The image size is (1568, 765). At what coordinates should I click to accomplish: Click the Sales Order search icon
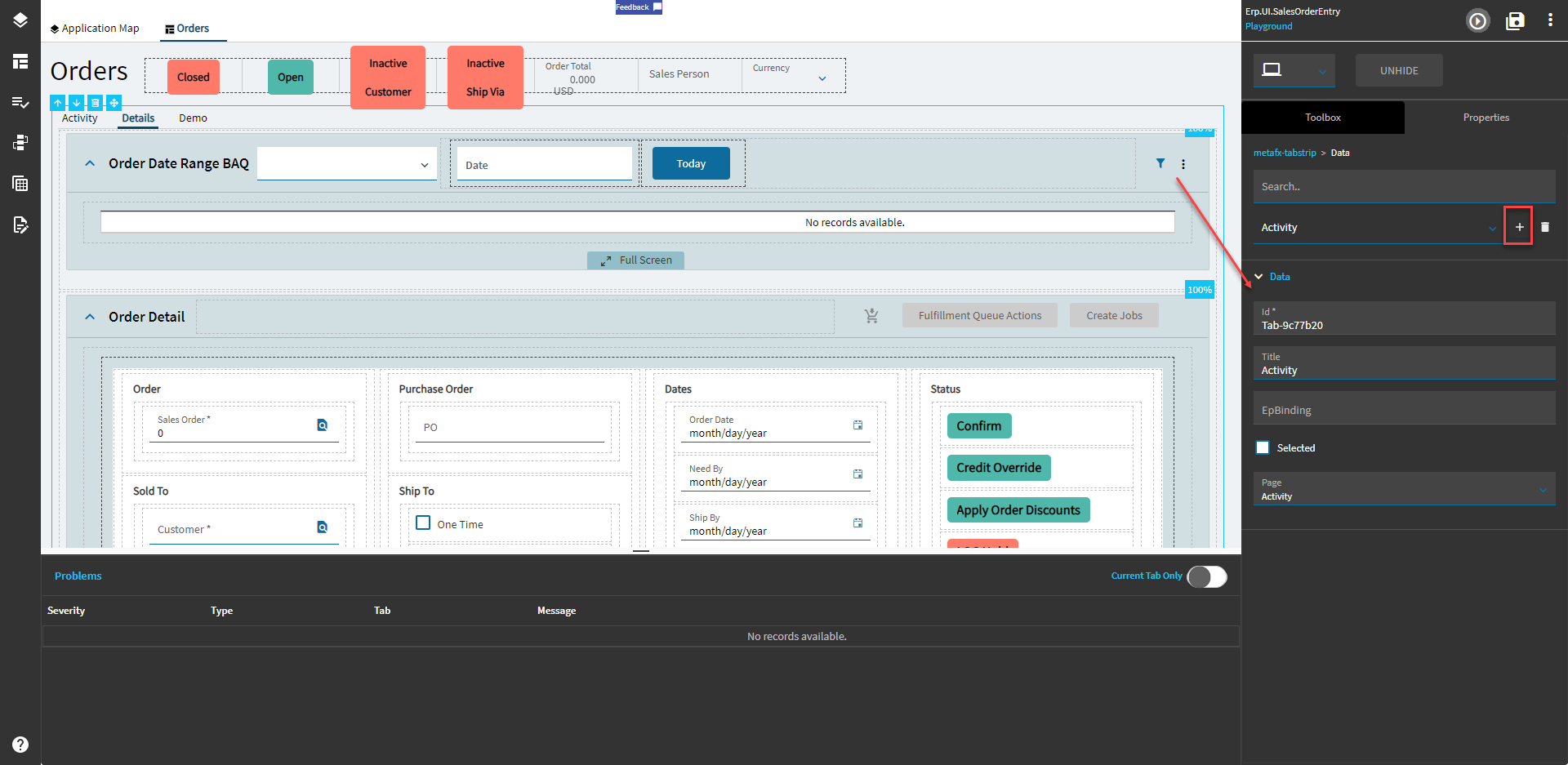323,425
